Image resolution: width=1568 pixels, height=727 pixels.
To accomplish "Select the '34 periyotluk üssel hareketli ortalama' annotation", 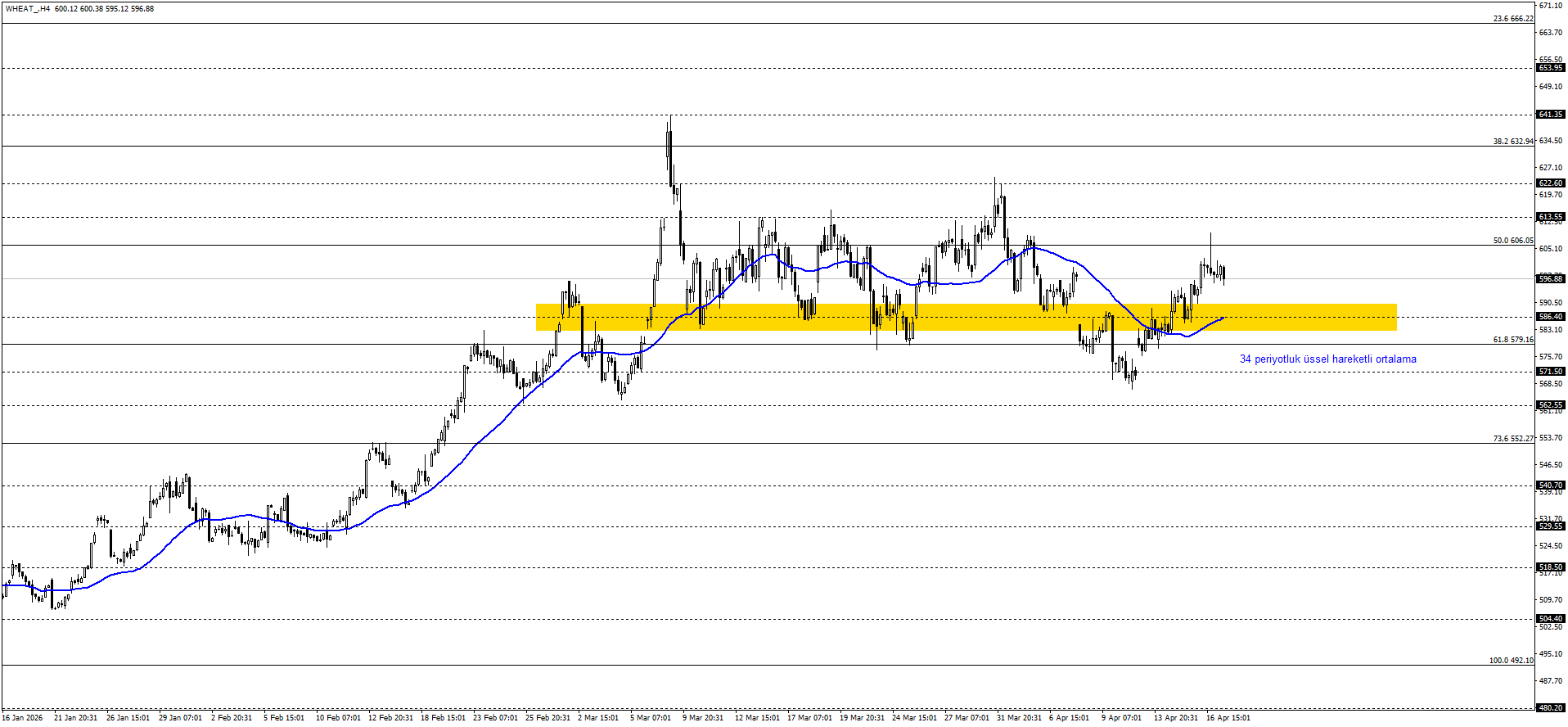I will [x=1327, y=359].
